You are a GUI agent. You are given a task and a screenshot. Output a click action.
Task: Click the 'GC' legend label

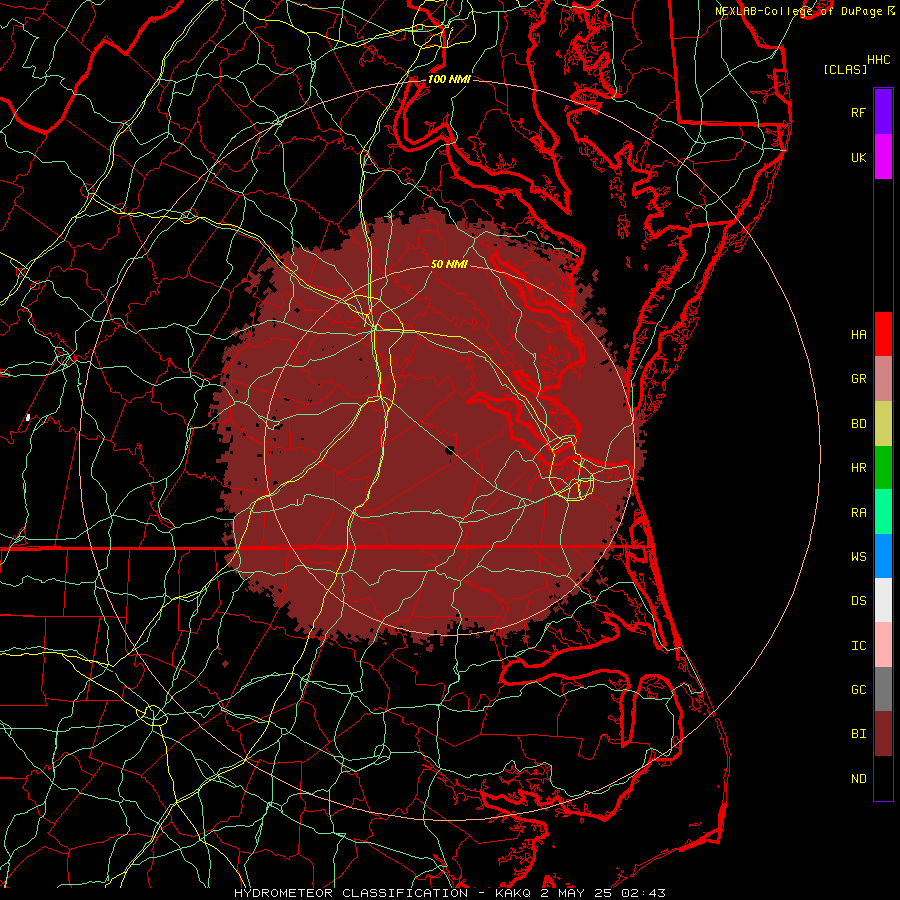pyautogui.click(x=858, y=690)
